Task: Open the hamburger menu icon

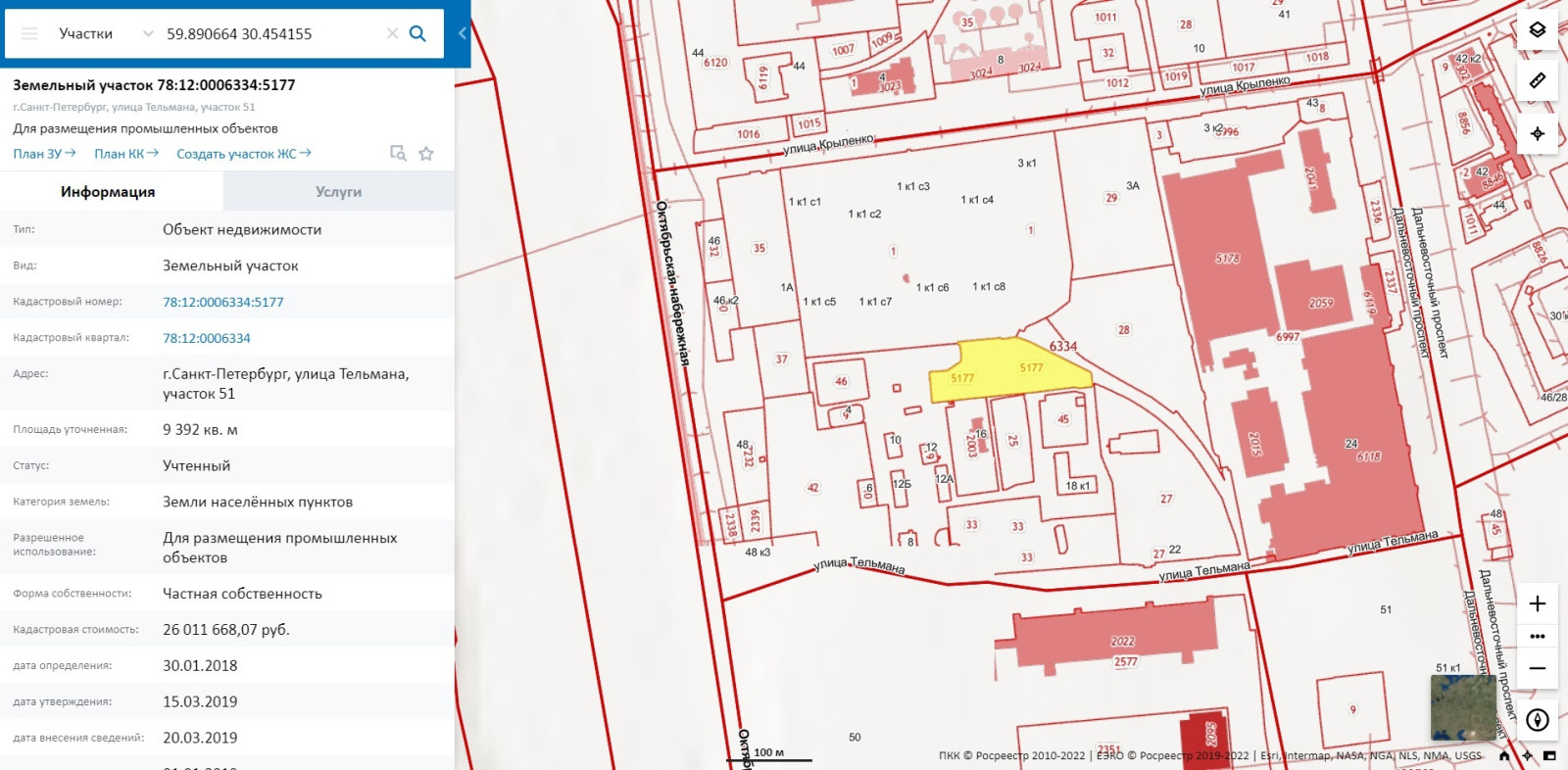Action: pos(29,33)
